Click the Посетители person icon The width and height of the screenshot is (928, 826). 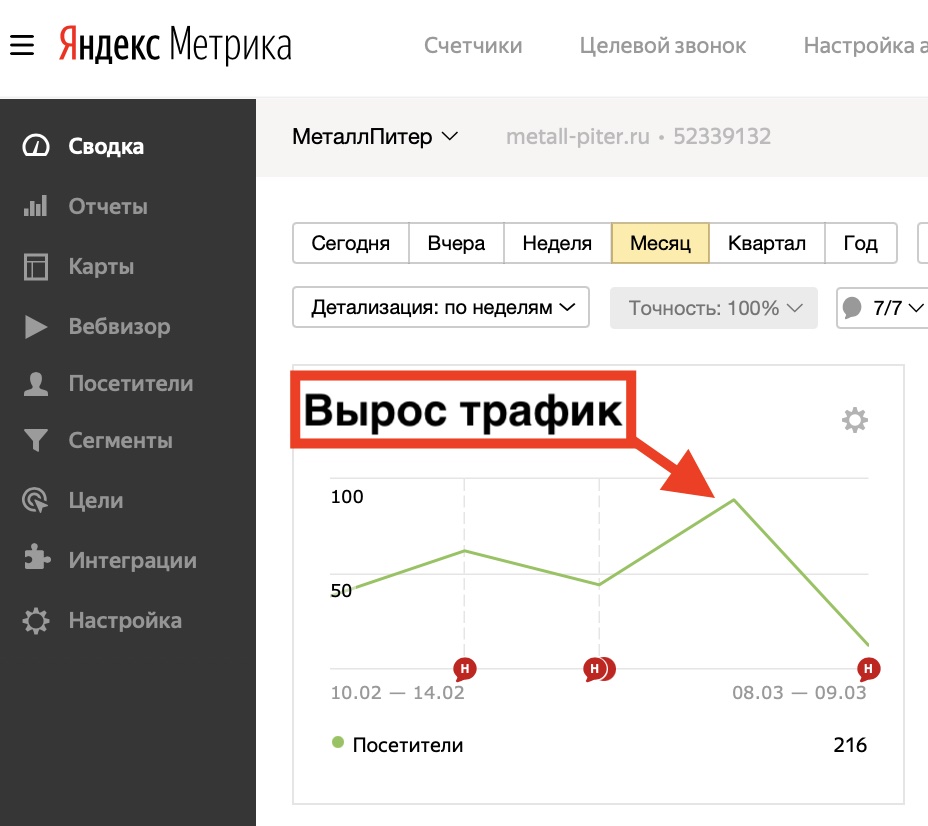(x=36, y=383)
